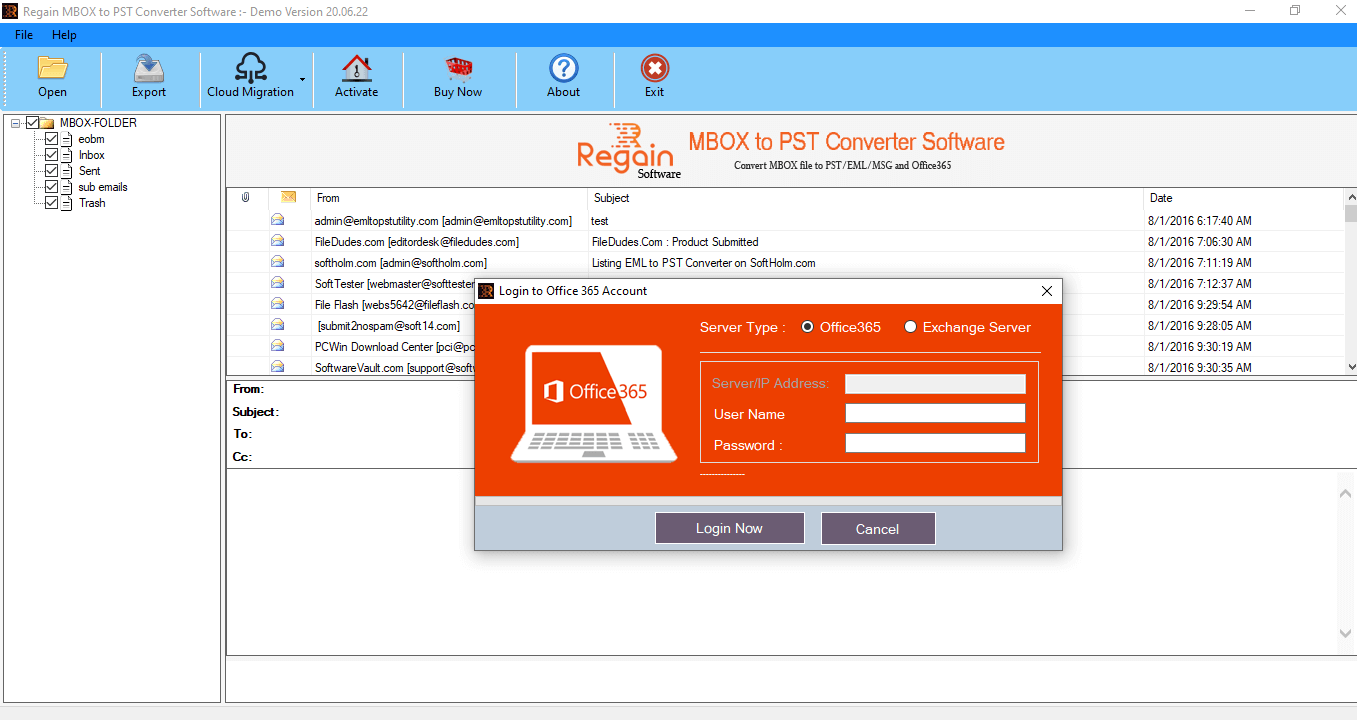Click the envelope icon in the SoftwareVault.com row
The image size is (1357, 720).
pos(277,367)
